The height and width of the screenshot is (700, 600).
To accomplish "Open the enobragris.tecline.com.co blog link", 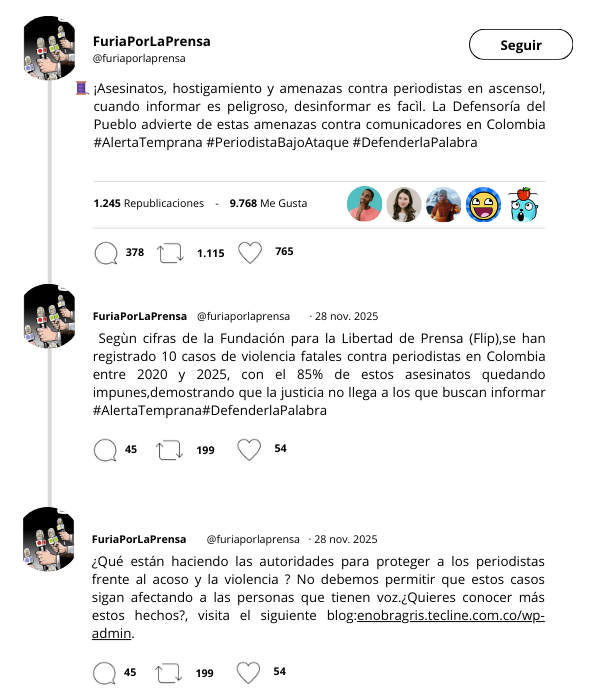I will 451,615.
